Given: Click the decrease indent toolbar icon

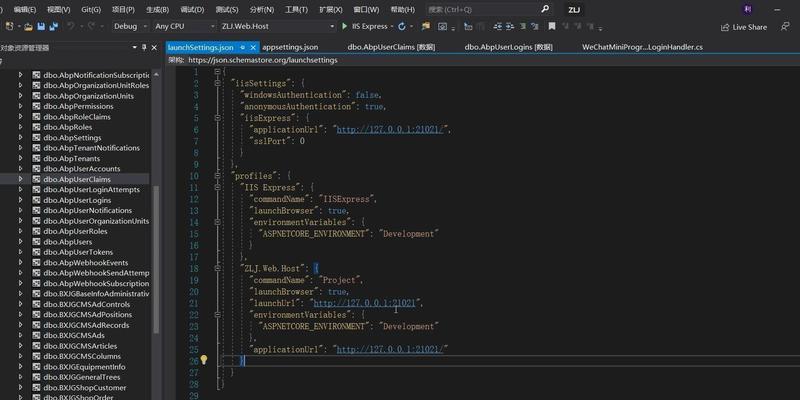Looking at the screenshot, I should 497,27.
